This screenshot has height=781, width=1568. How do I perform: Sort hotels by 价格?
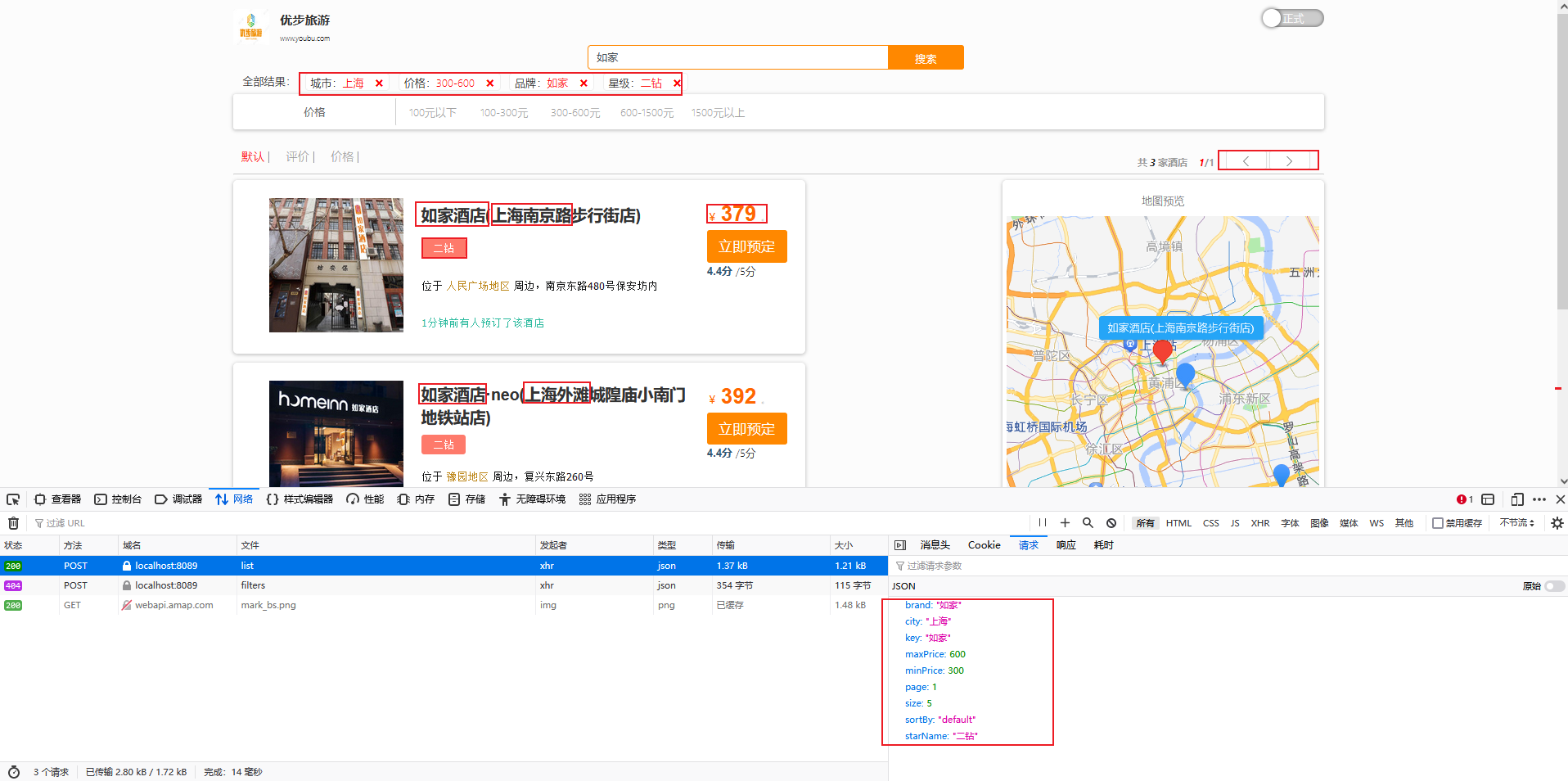(342, 156)
